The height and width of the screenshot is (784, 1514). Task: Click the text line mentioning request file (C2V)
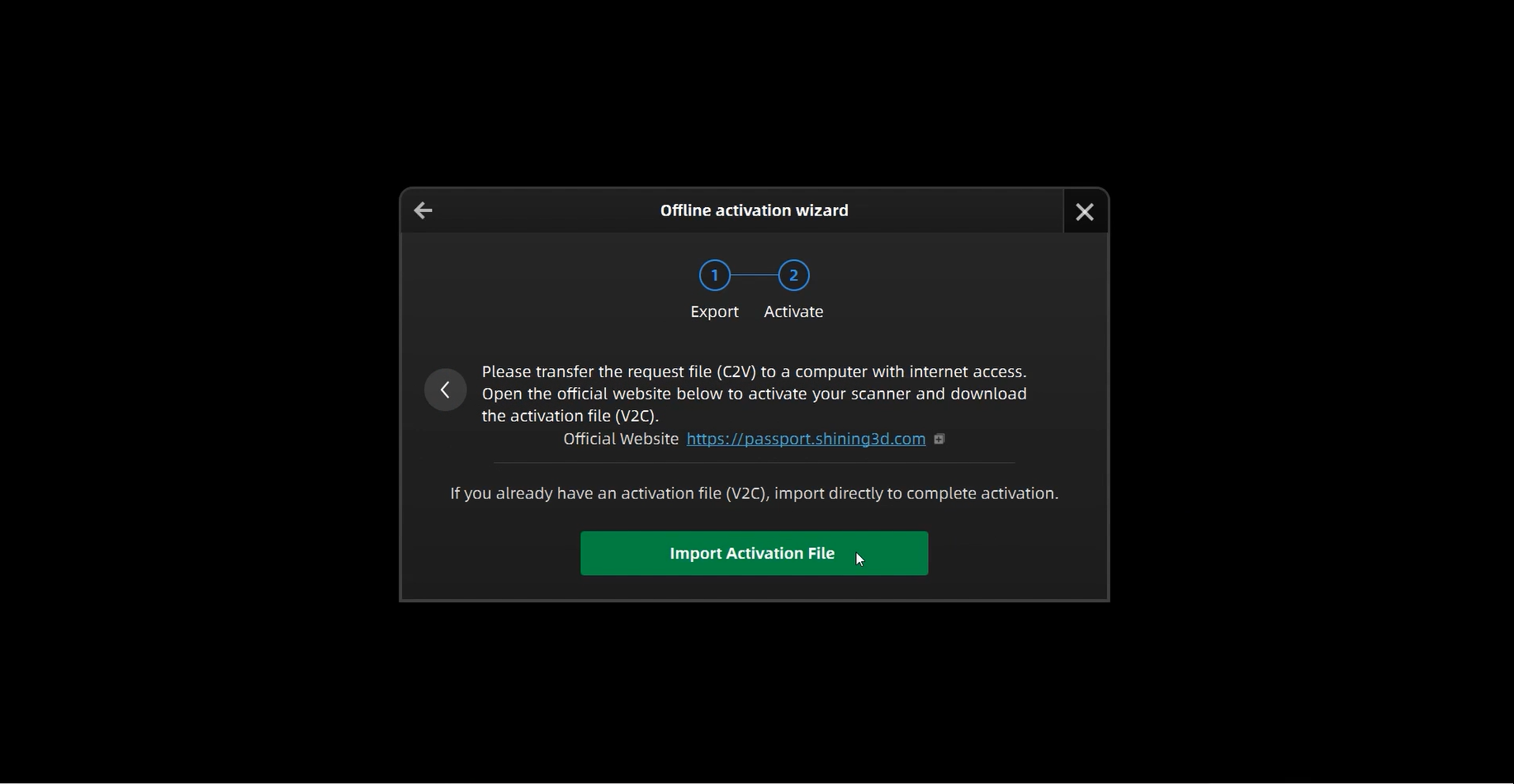755,371
